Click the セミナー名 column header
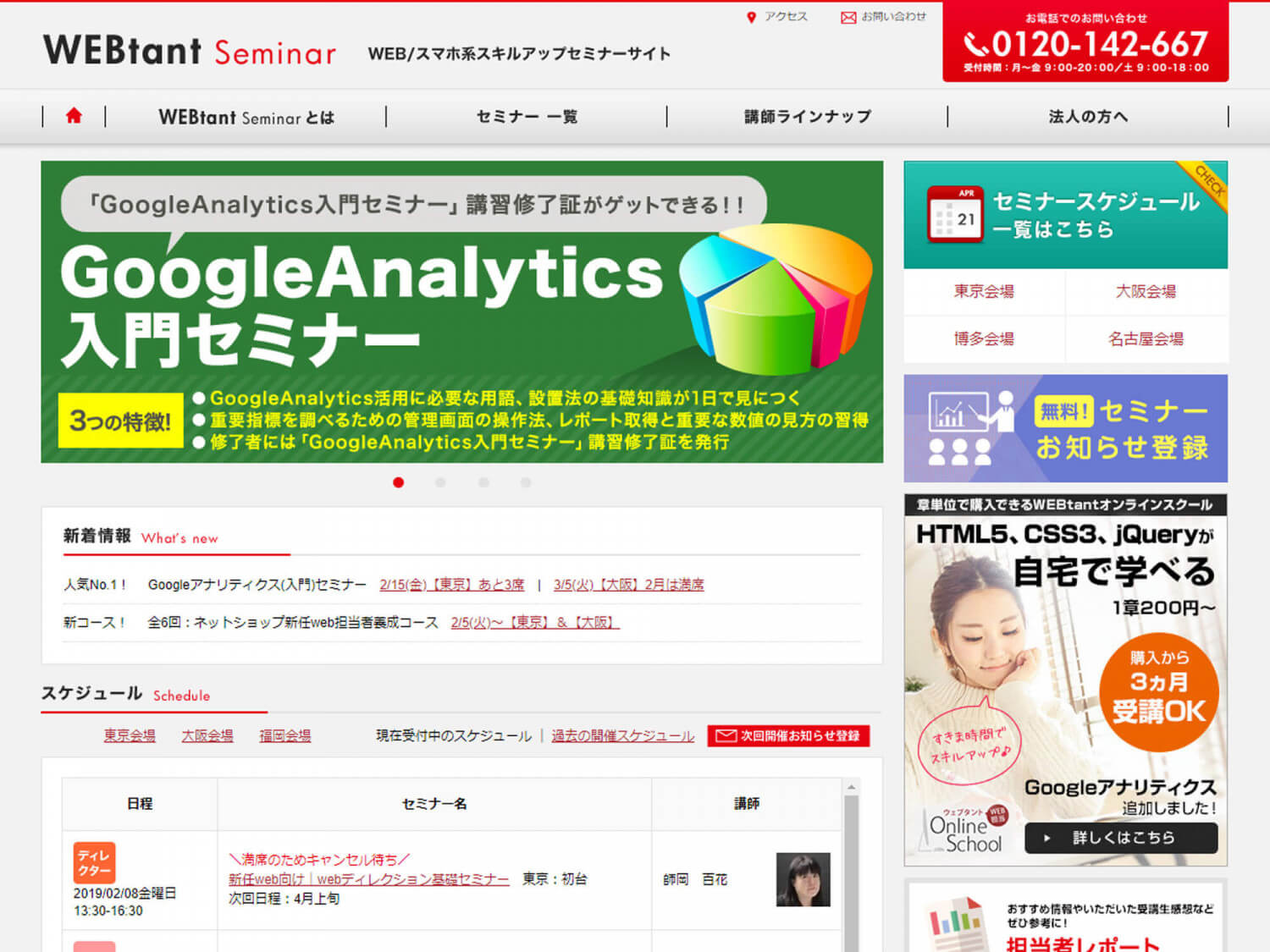1270x952 pixels. pos(434,804)
